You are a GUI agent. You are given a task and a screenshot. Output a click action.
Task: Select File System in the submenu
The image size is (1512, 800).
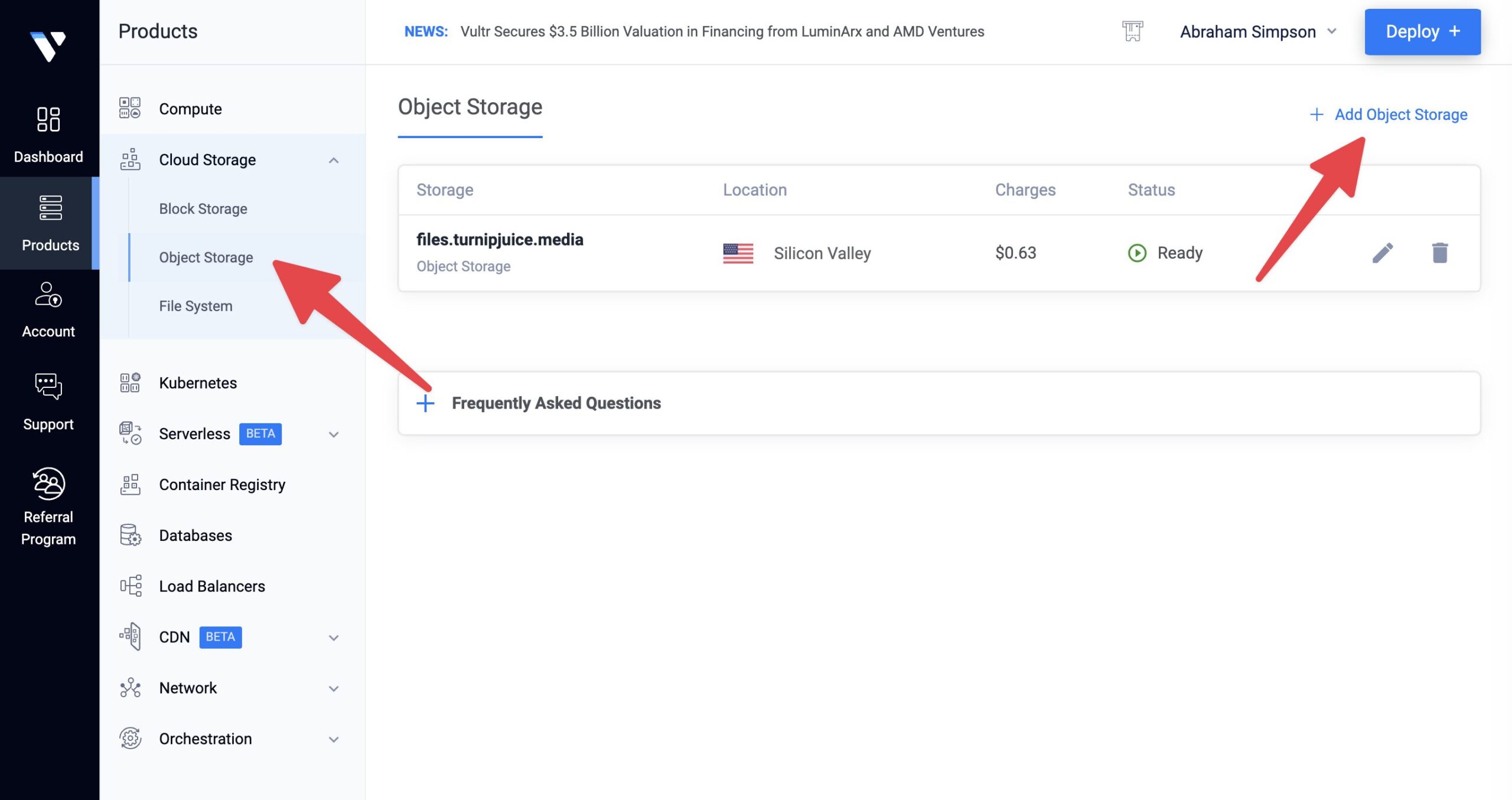click(x=195, y=306)
